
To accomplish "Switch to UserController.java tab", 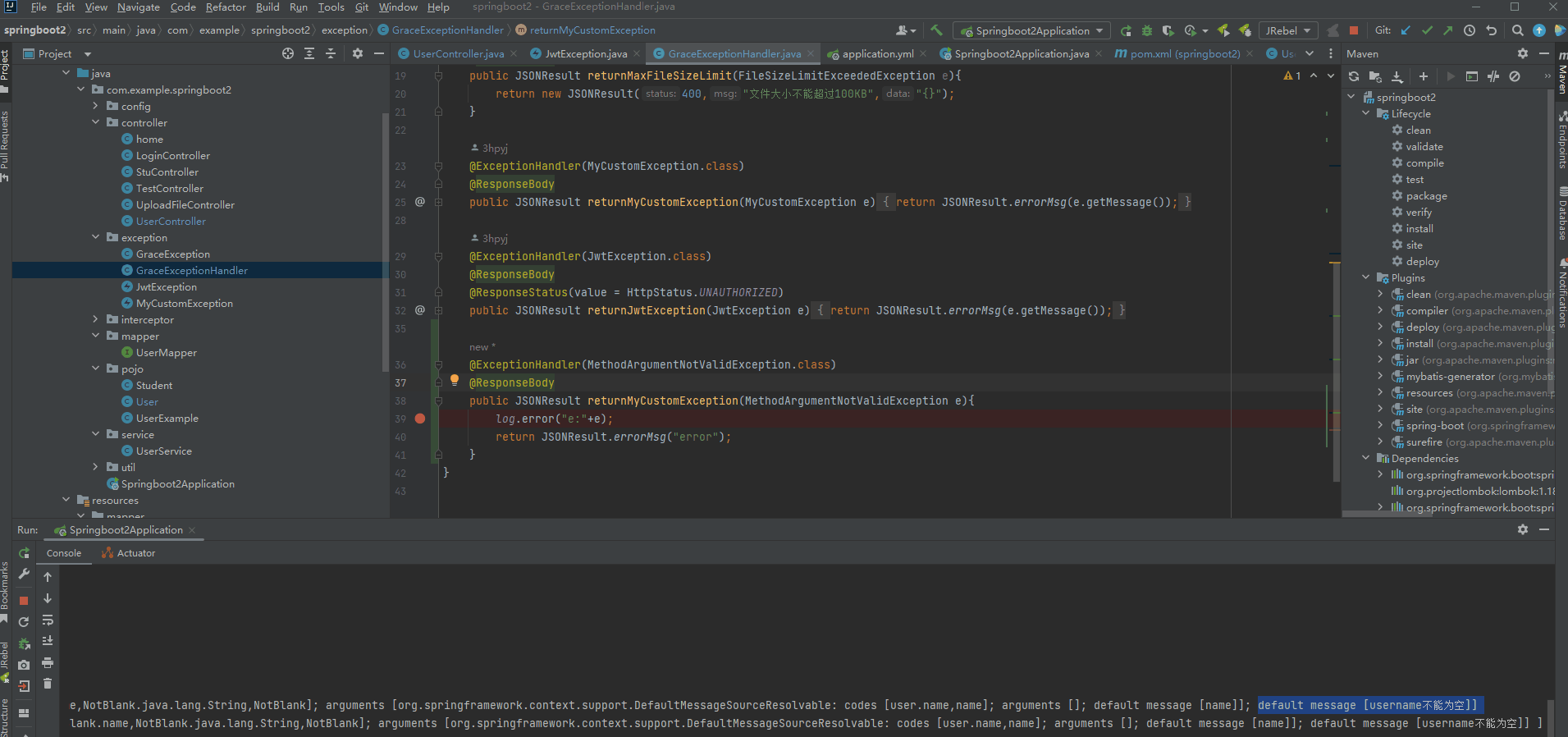I will coord(459,53).
